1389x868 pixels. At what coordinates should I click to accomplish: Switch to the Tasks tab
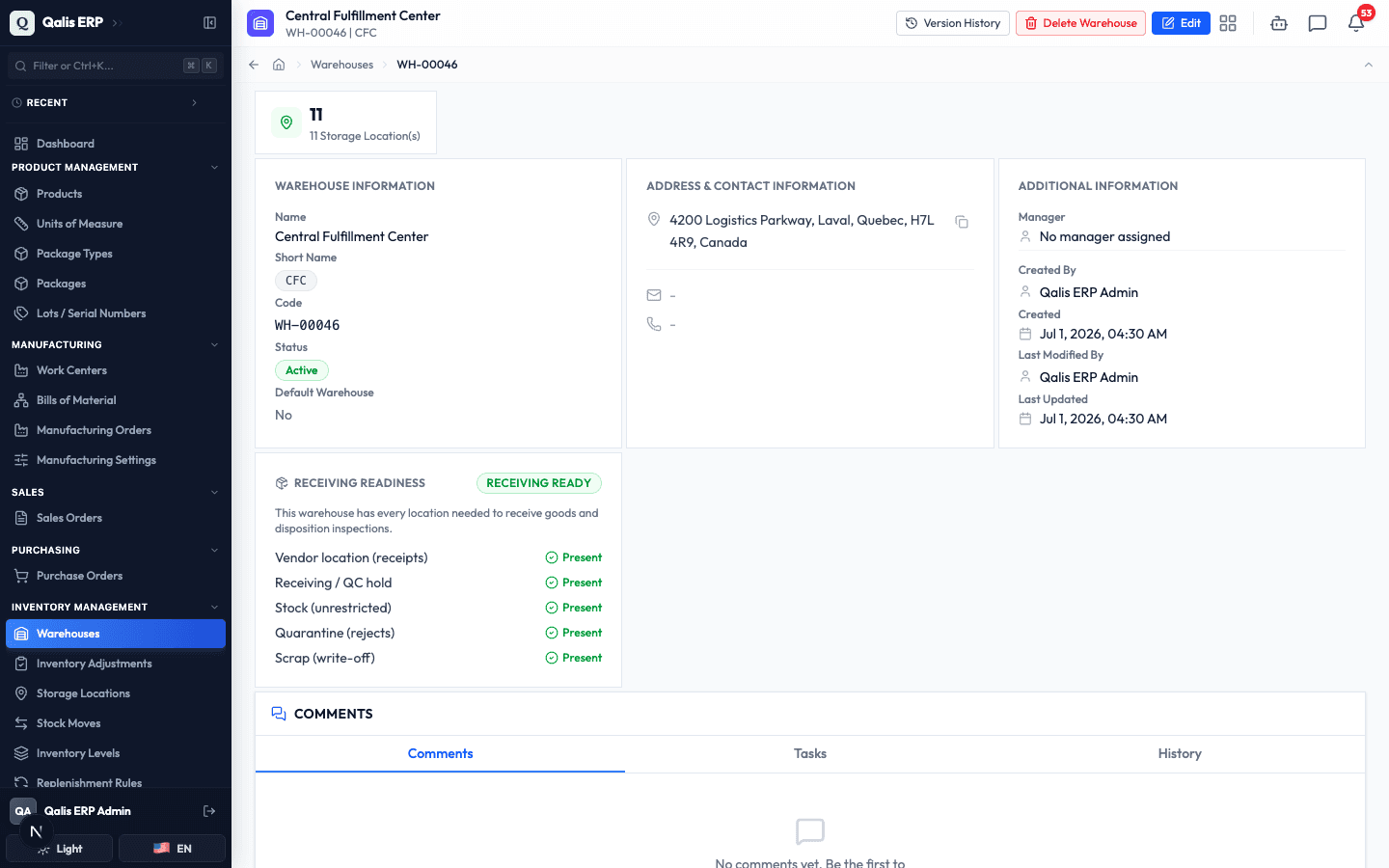[810, 754]
